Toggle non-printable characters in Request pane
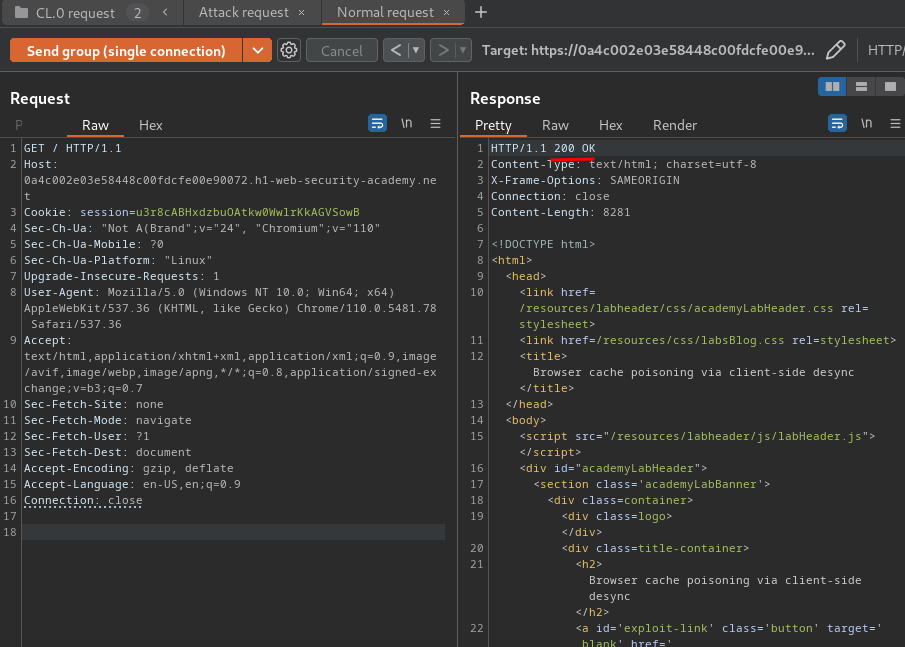This screenshot has height=647, width=905. tap(407, 123)
